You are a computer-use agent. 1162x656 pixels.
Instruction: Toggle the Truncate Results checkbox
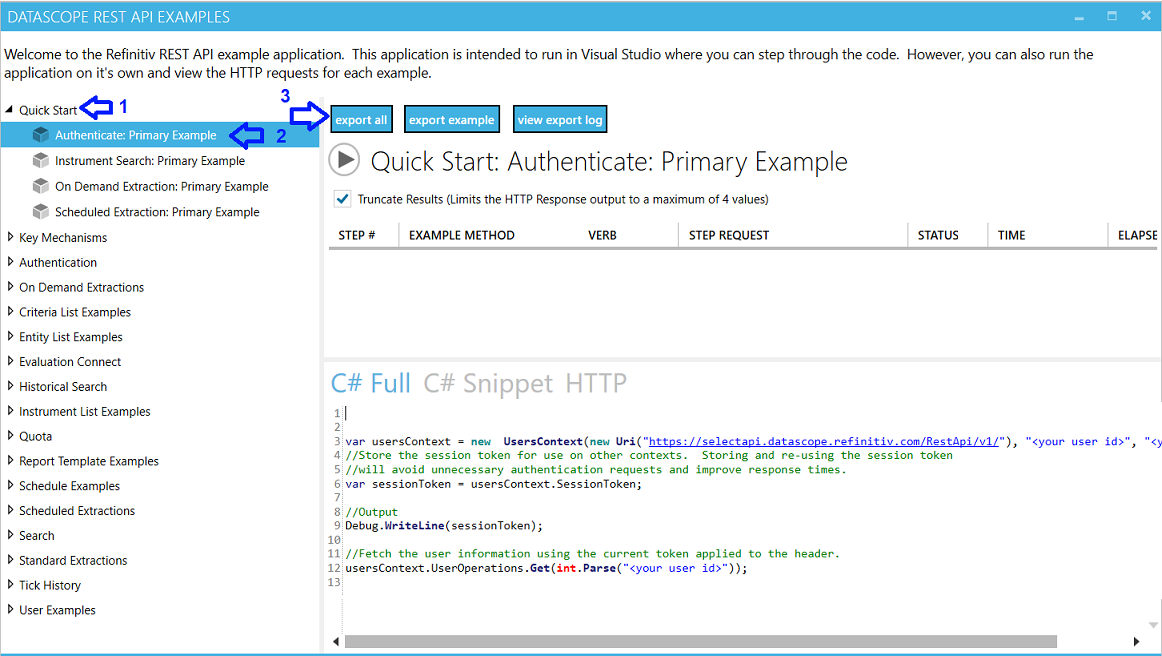point(342,199)
